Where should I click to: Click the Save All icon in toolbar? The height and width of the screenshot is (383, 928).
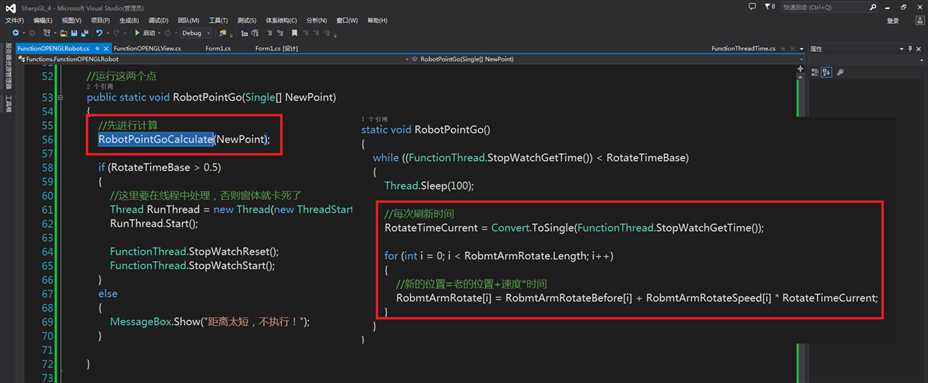coord(85,33)
